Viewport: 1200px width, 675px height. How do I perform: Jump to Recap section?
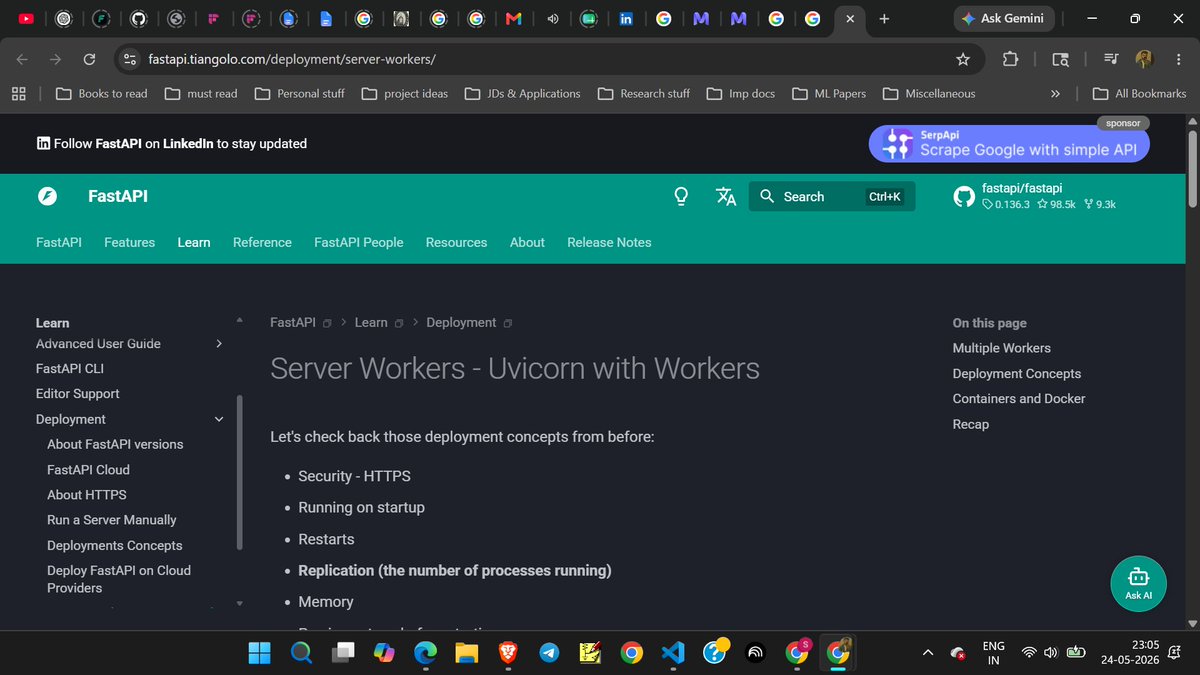pos(971,424)
